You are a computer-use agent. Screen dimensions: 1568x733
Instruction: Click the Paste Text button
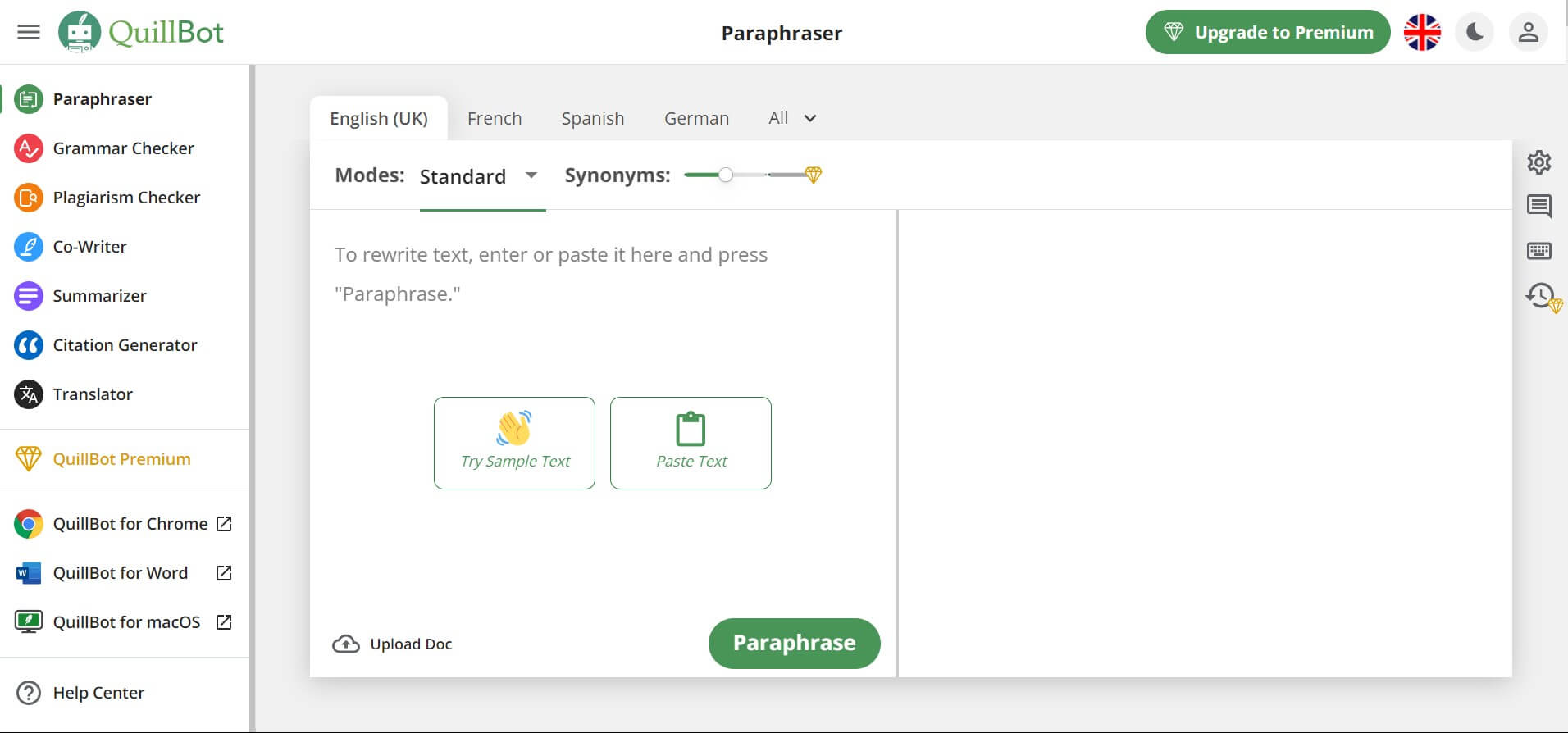tap(691, 443)
